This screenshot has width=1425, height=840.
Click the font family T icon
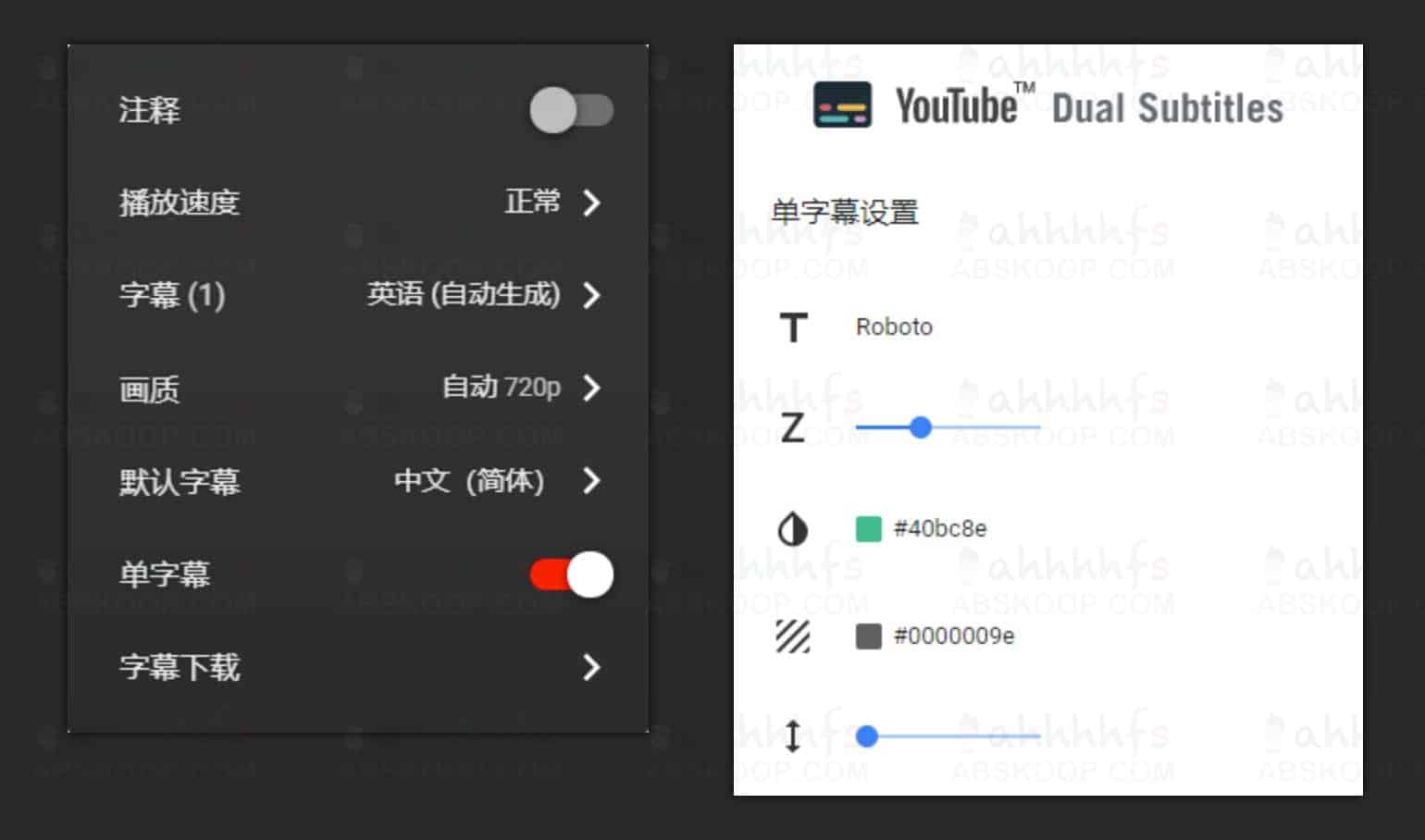coord(793,327)
